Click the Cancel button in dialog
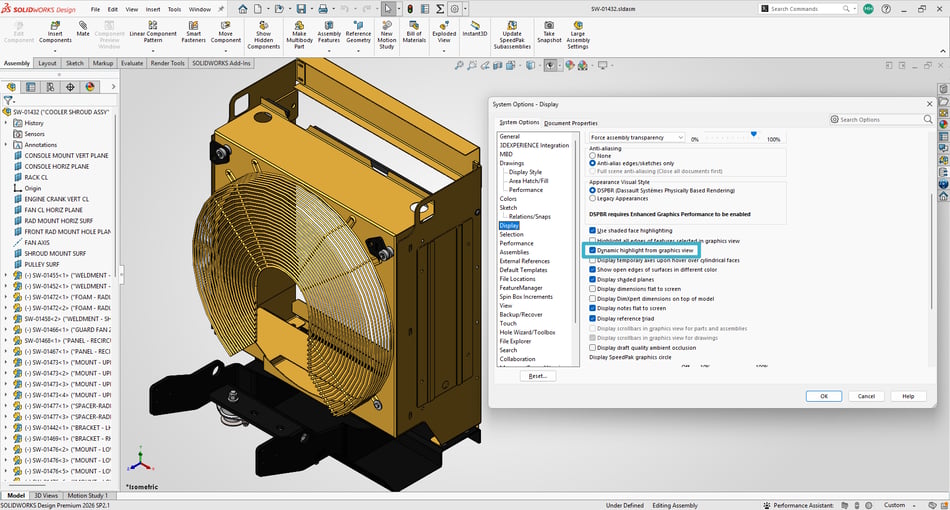Screen dimensions: 950x510 [x=866, y=396]
